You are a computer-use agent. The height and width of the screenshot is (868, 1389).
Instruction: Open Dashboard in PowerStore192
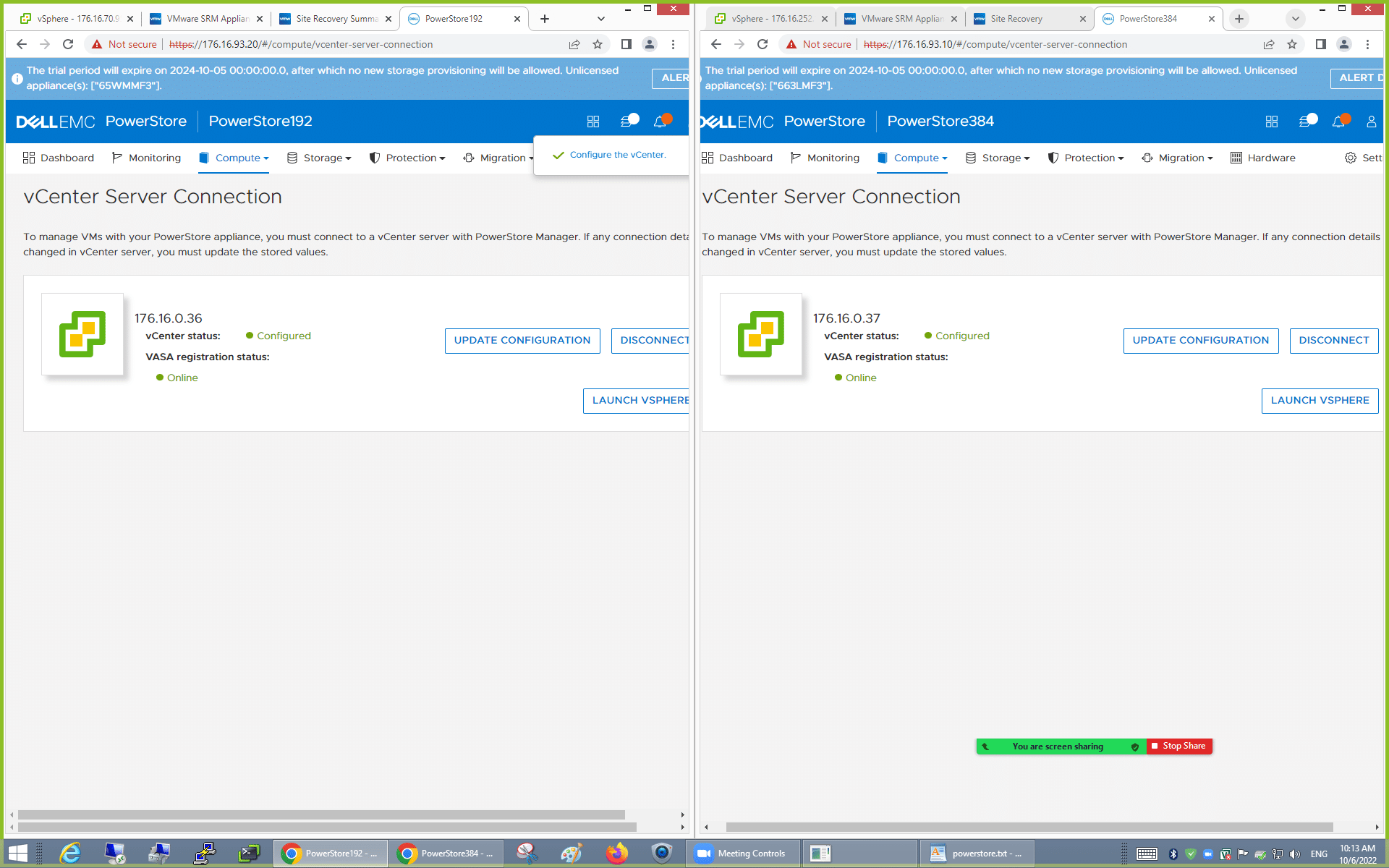[59, 158]
